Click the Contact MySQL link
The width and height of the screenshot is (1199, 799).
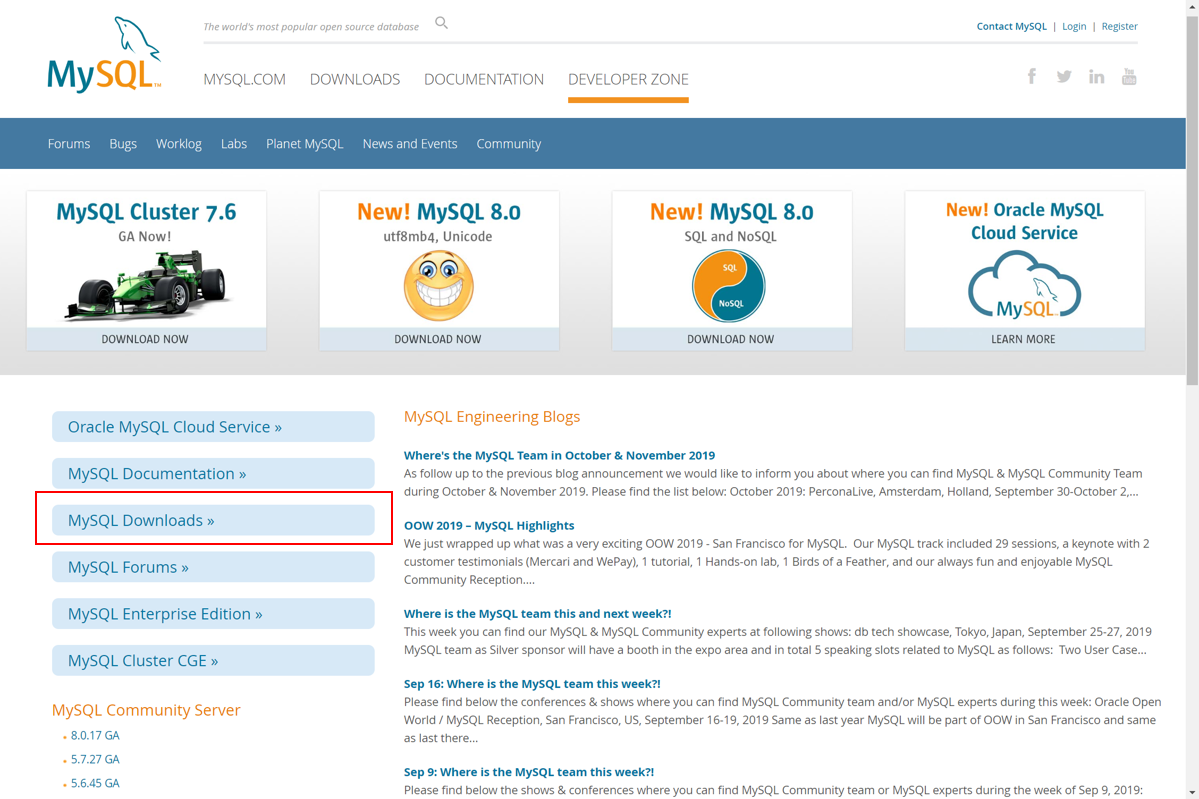1012,26
